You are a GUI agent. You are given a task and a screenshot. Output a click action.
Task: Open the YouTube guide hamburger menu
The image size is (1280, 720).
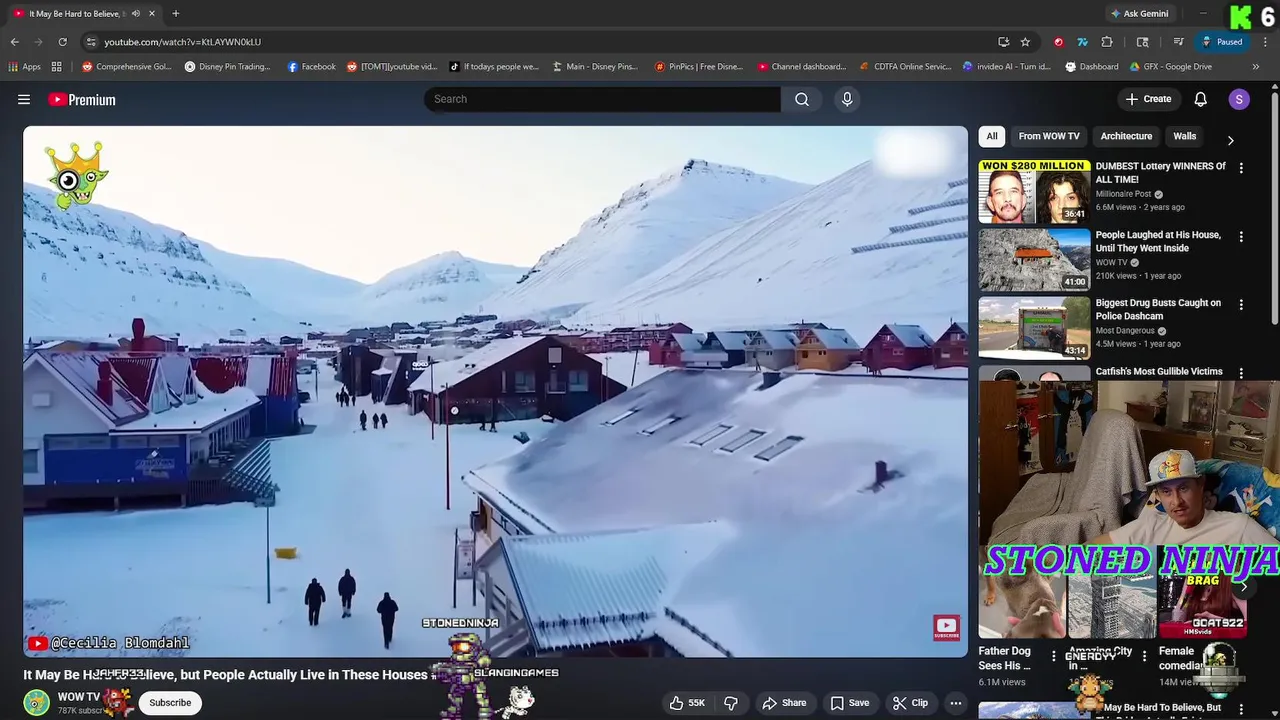[x=24, y=99]
